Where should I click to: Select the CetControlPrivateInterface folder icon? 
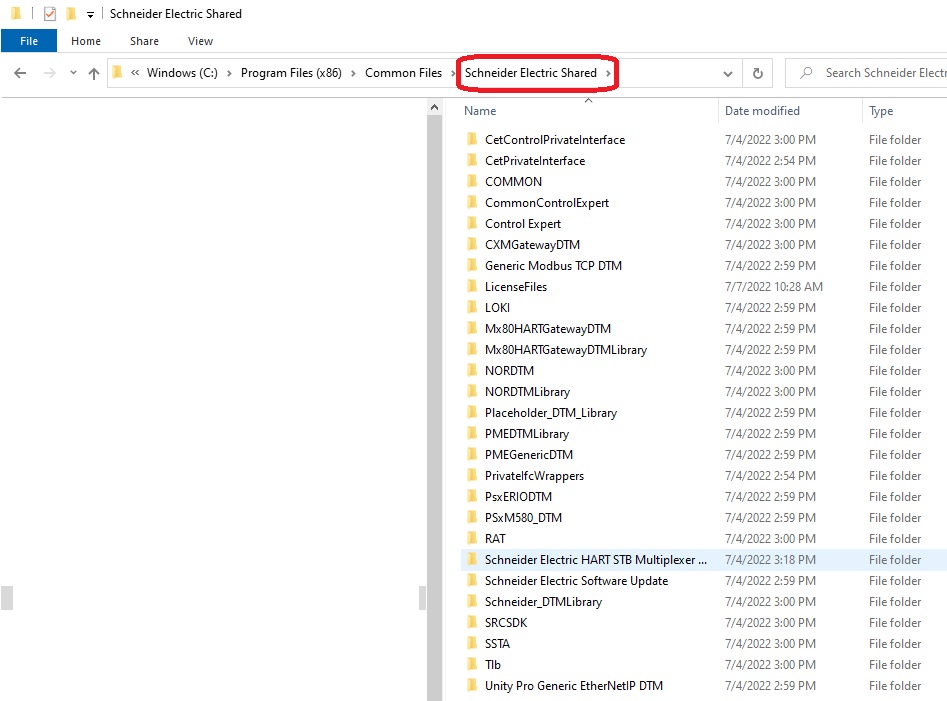472,139
